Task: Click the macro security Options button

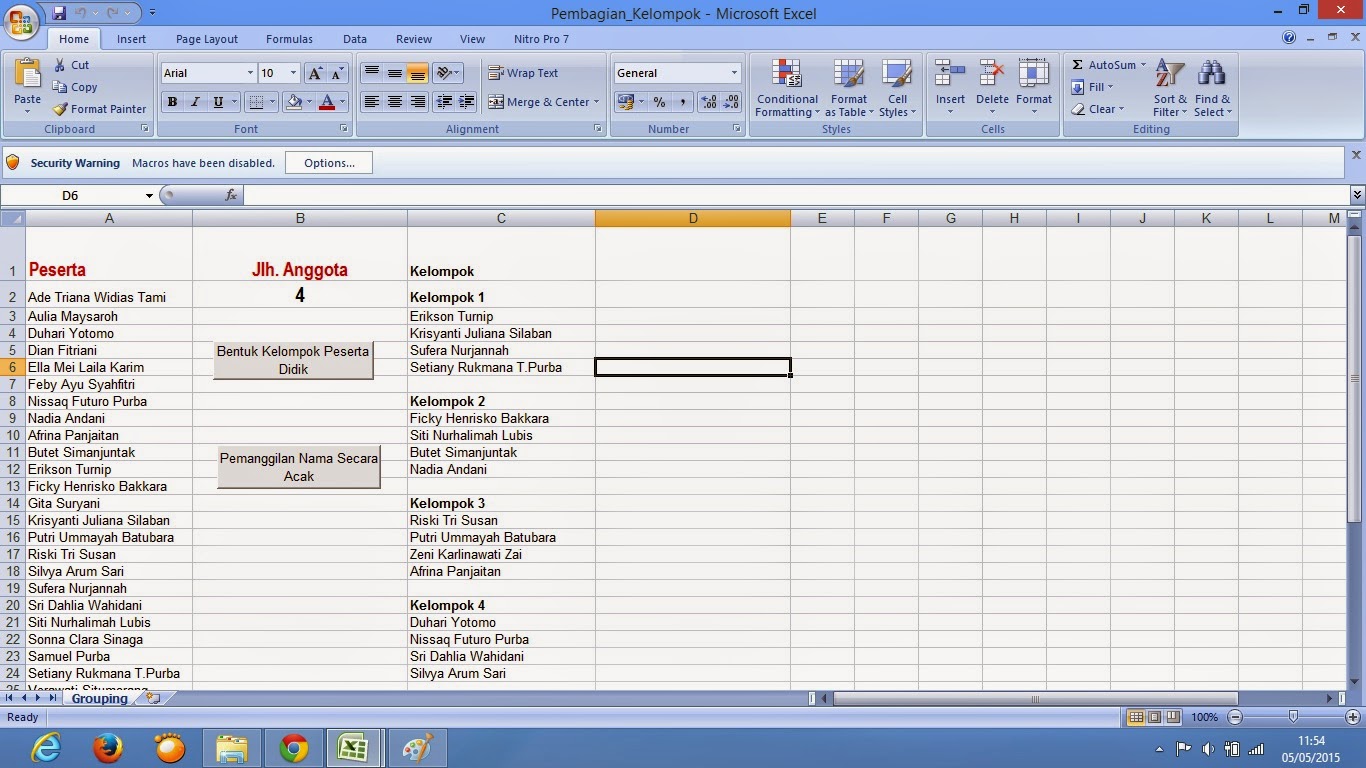Action: [x=328, y=162]
